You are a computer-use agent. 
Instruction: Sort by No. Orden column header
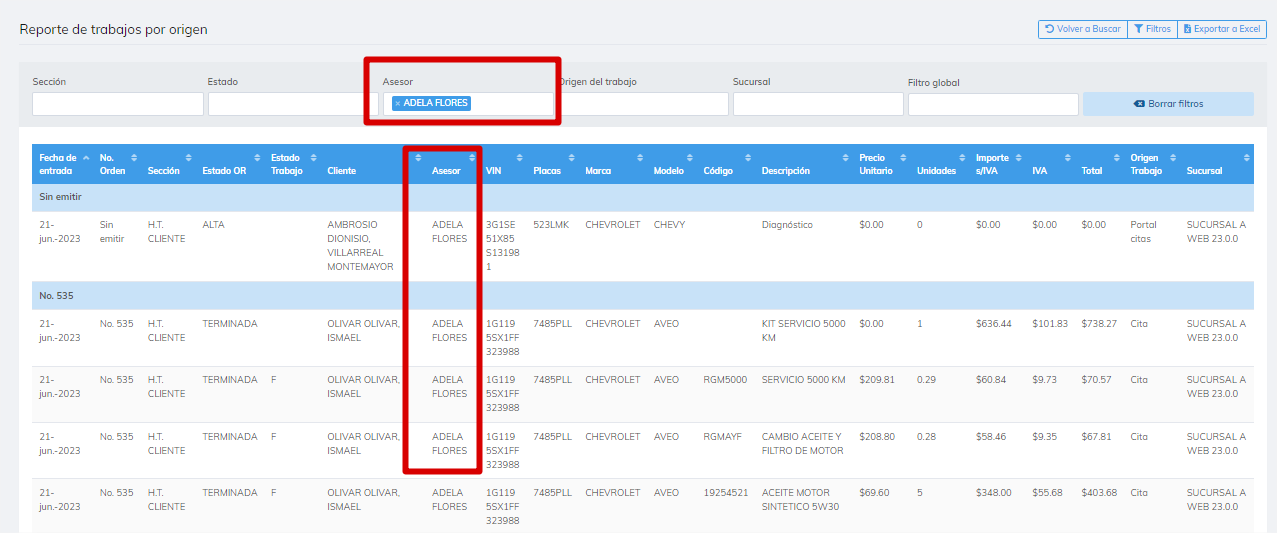click(x=118, y=164)
